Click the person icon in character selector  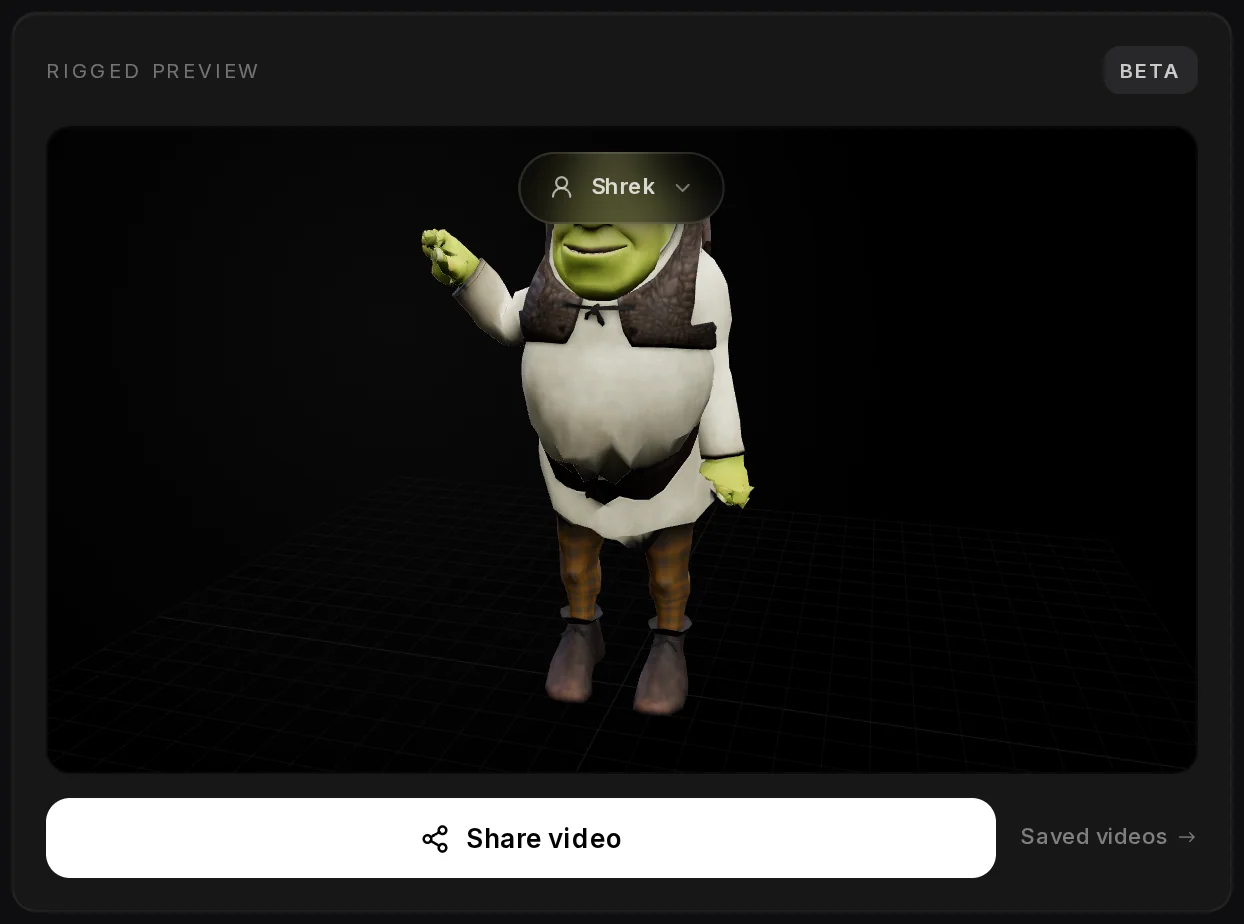click(x=562, y=187)
